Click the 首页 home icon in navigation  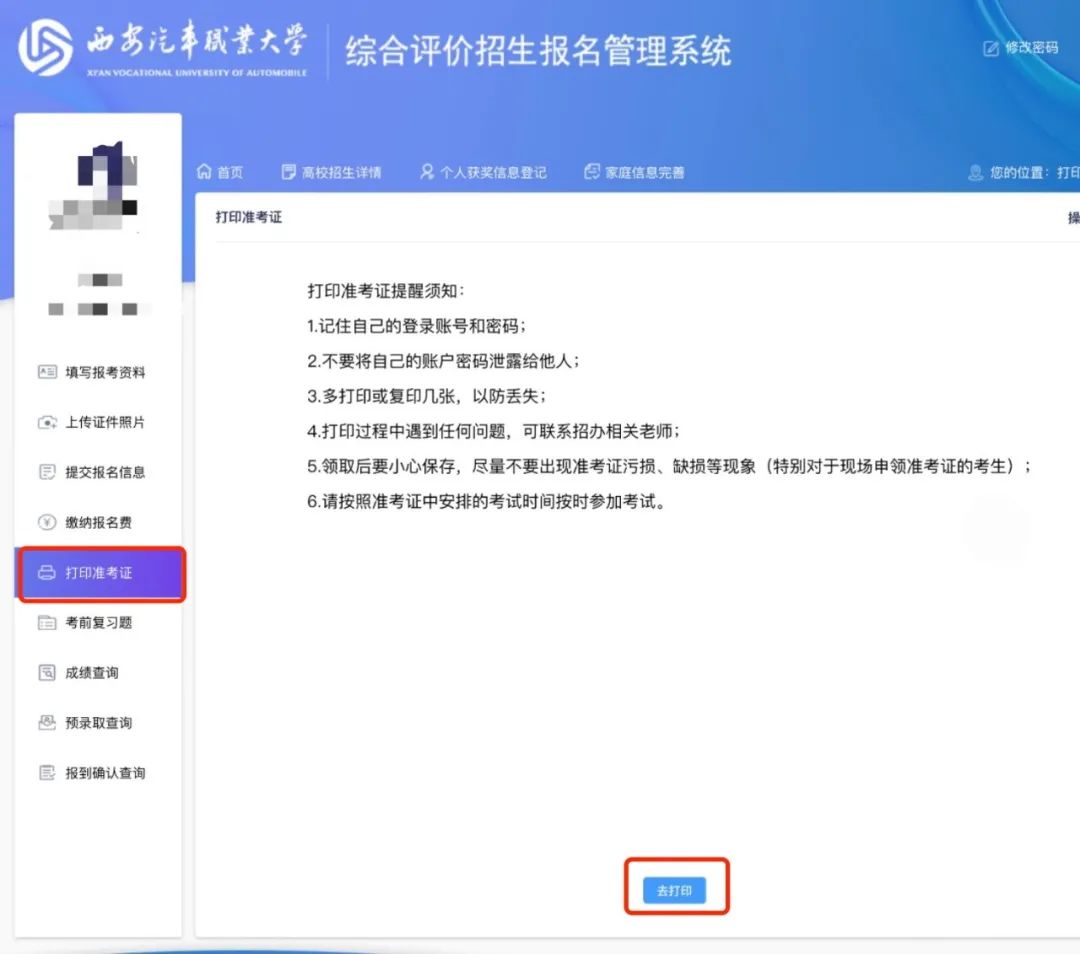click(206, 171)
